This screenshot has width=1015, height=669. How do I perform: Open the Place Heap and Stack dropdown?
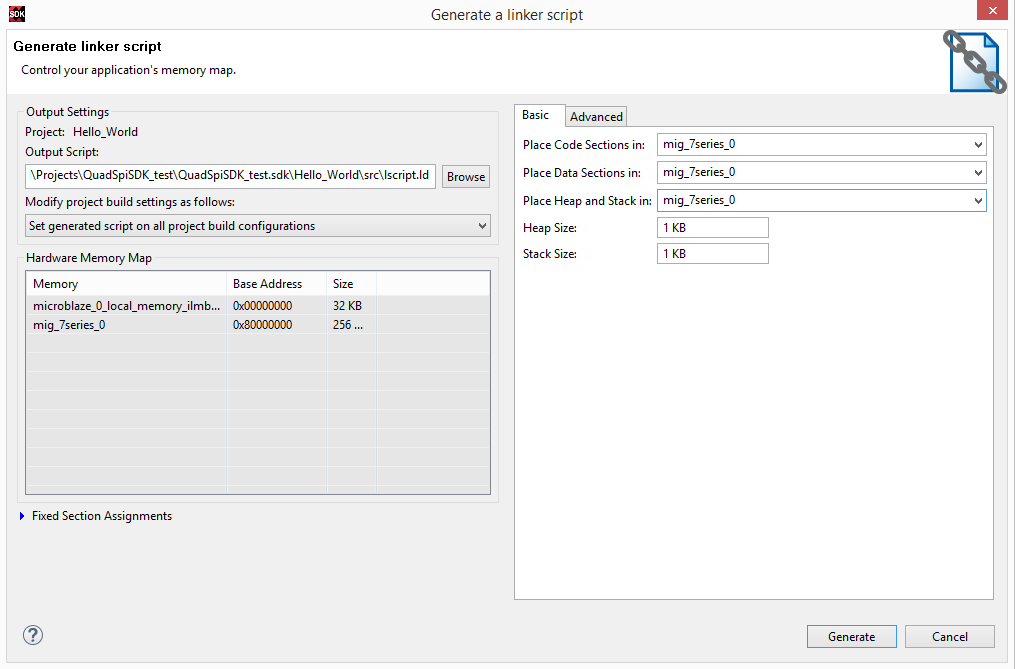[821, 200]
